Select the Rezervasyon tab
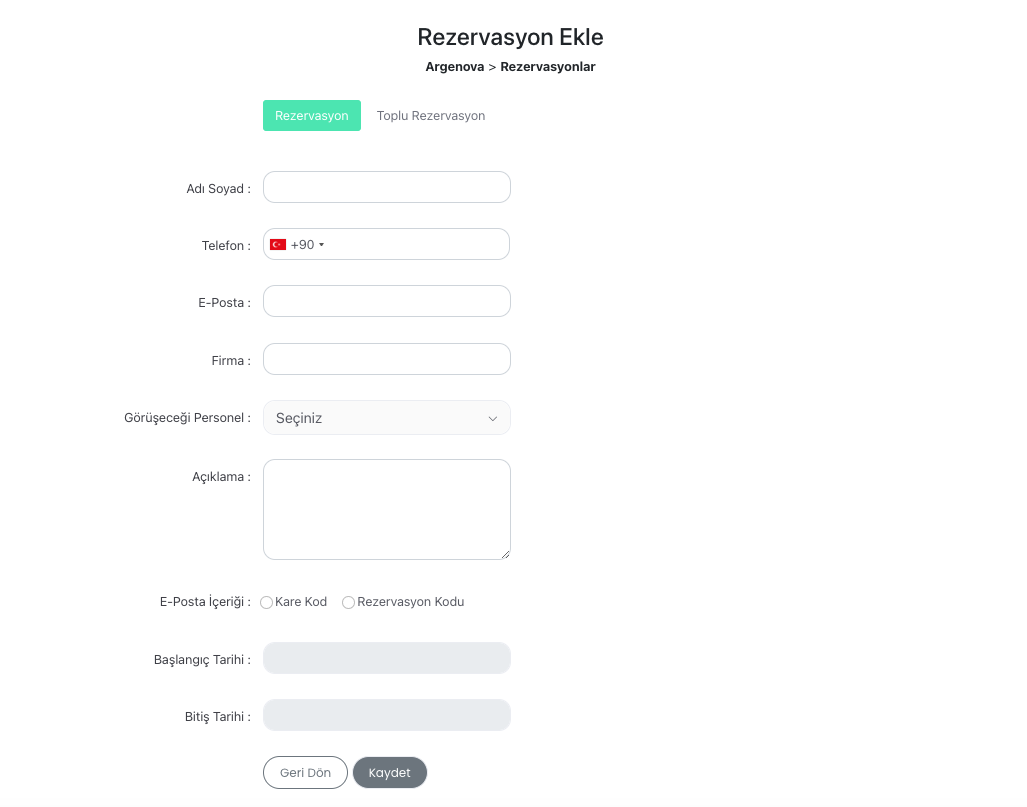This screenshot has width=1027, height=807. [312, 116]
